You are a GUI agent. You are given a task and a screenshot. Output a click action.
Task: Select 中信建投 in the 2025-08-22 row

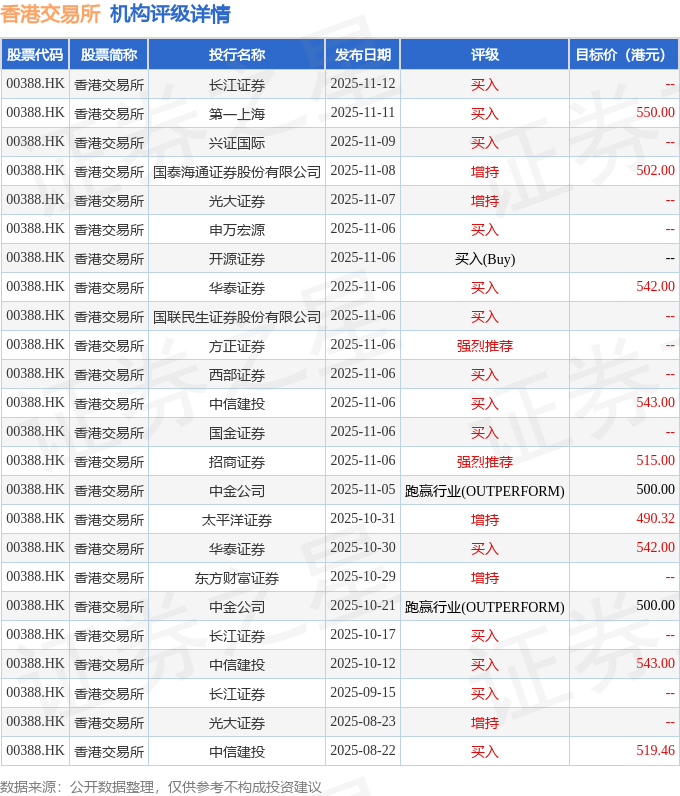click(x=237, y=751)
